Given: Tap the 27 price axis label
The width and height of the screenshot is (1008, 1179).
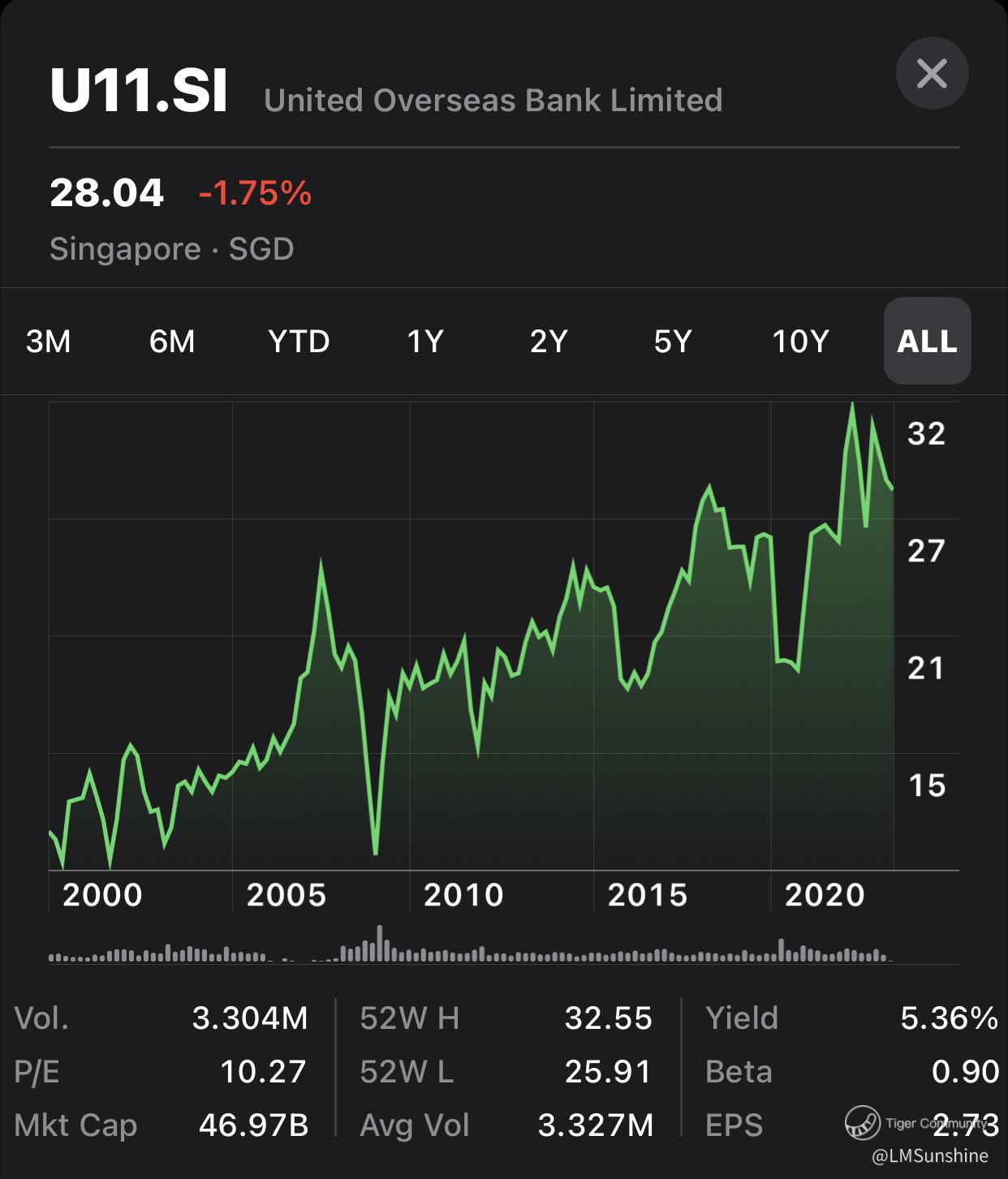Looking at the screenshot, I should pos(927,551).
